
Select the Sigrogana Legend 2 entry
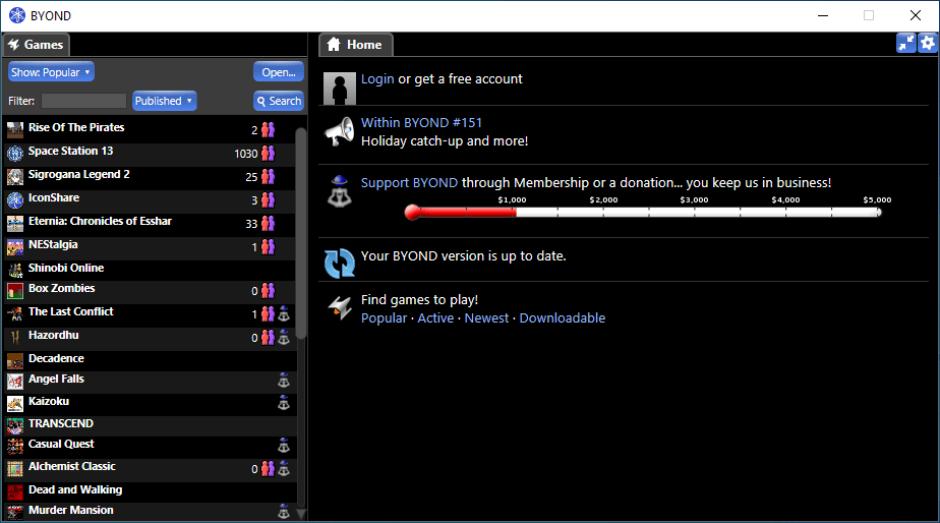click(x=150, y=176)
